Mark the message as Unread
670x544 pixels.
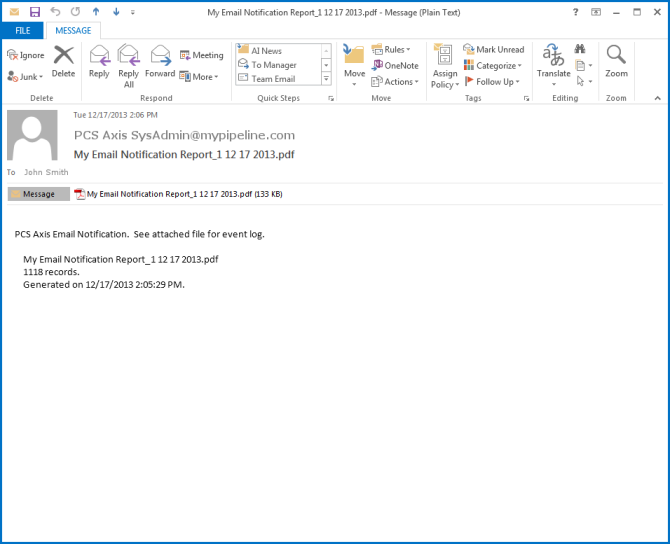[494, 50]
